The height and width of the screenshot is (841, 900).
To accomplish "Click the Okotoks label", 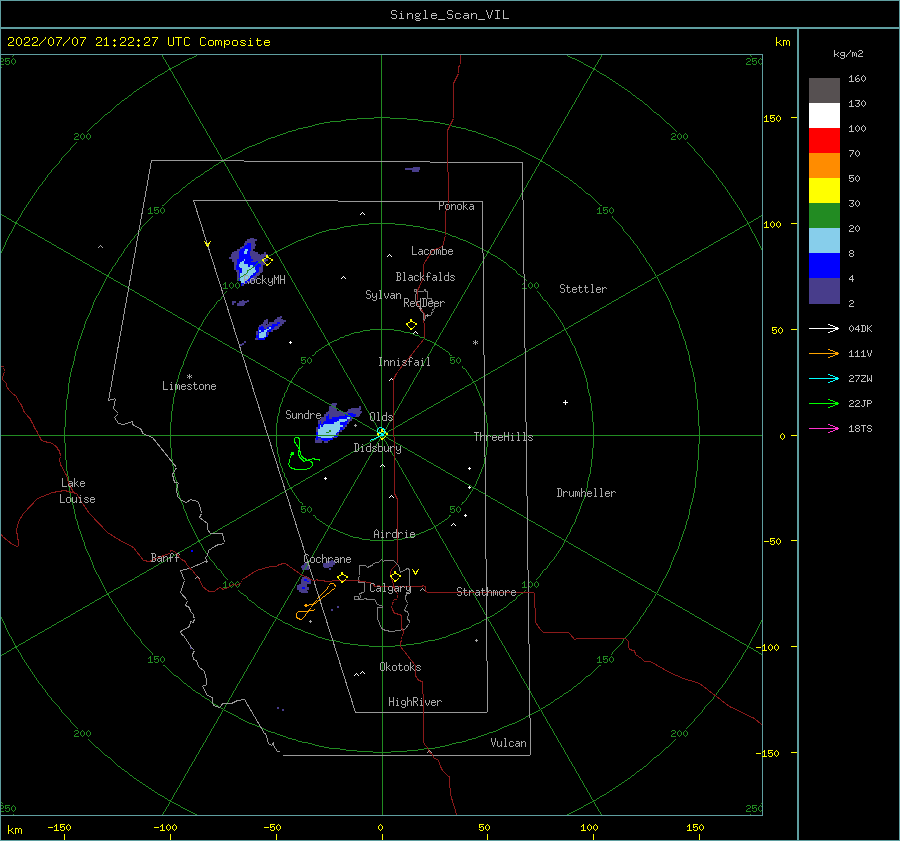I will 400,667.
